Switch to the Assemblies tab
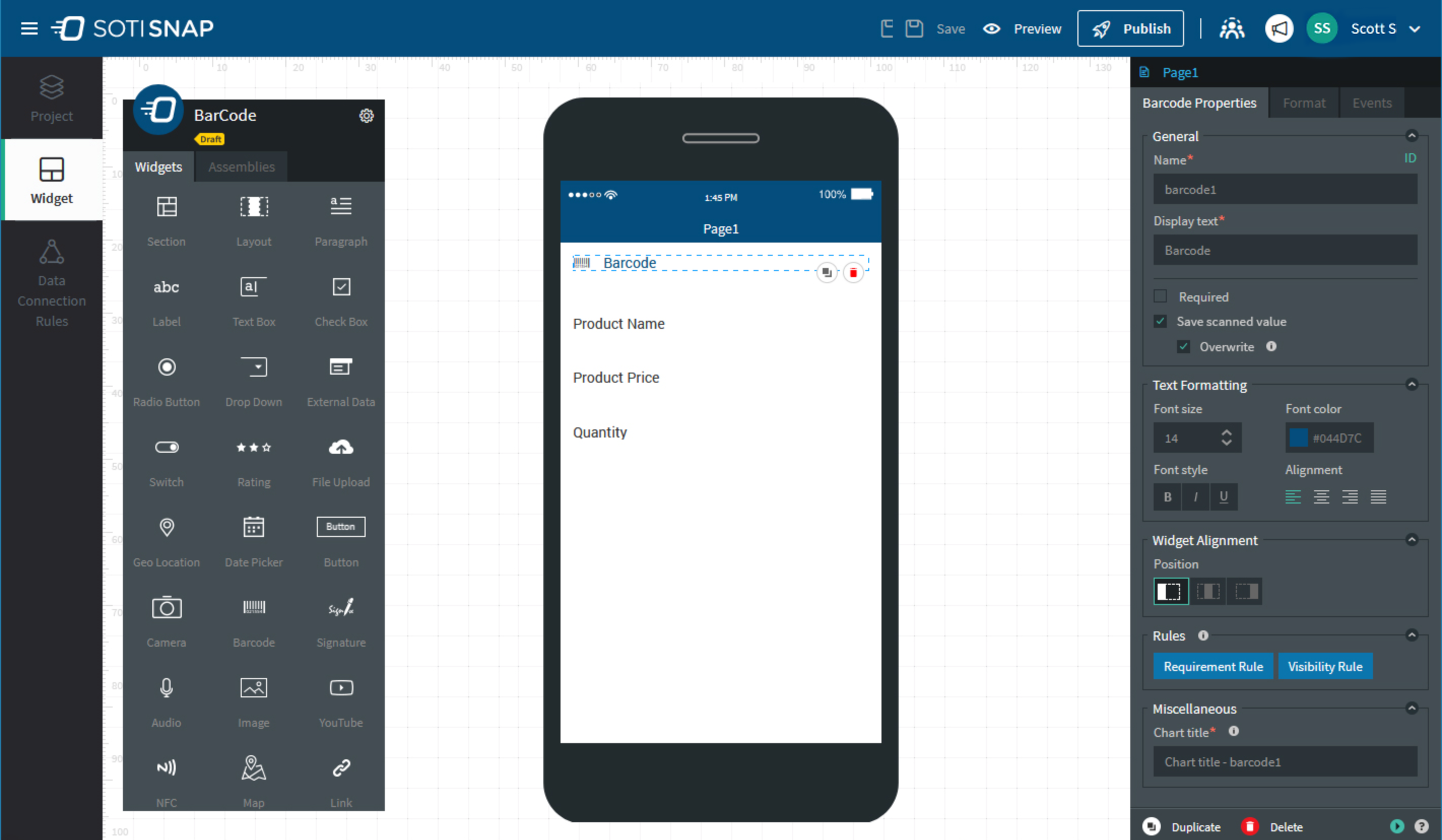Image resolution: width=1442 pixels, height=840 pixels. [x=242, y=167]
